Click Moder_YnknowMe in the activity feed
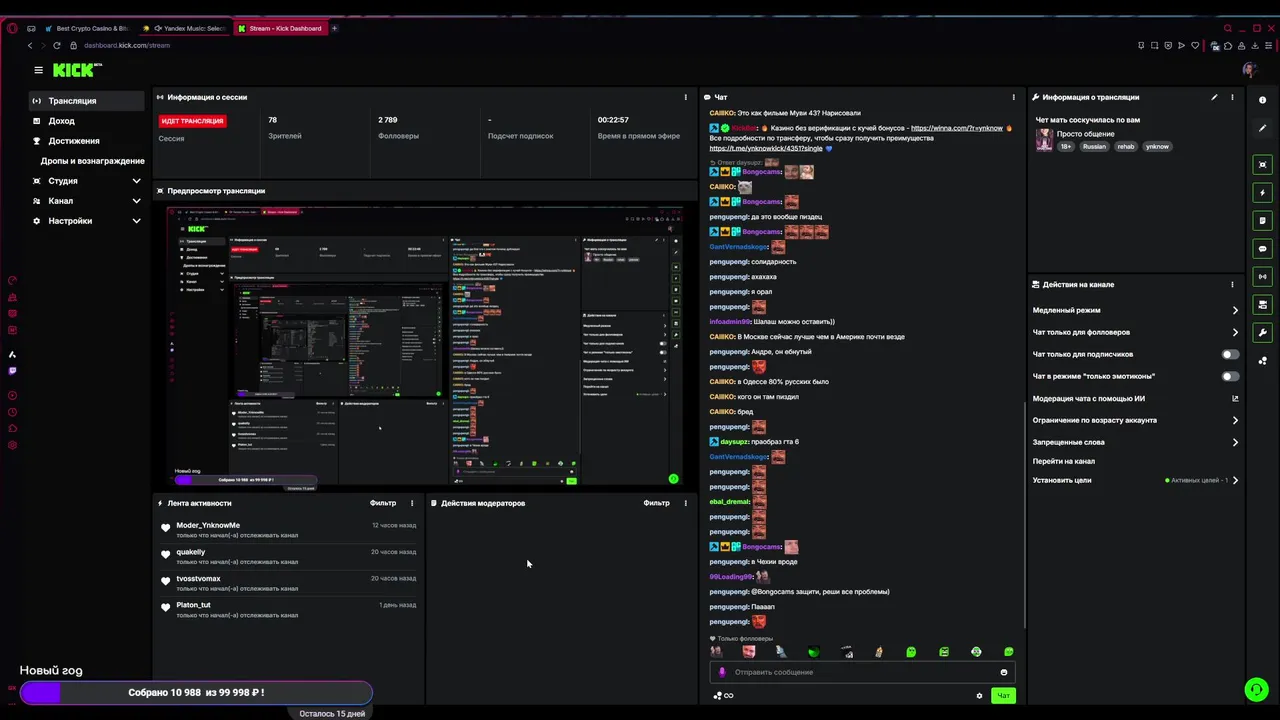1280x720 pixels. 208,525
